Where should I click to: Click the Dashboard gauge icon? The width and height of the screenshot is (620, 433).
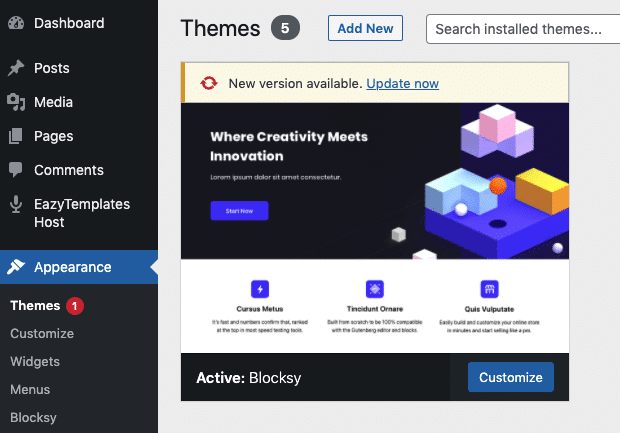pos(16,23)
